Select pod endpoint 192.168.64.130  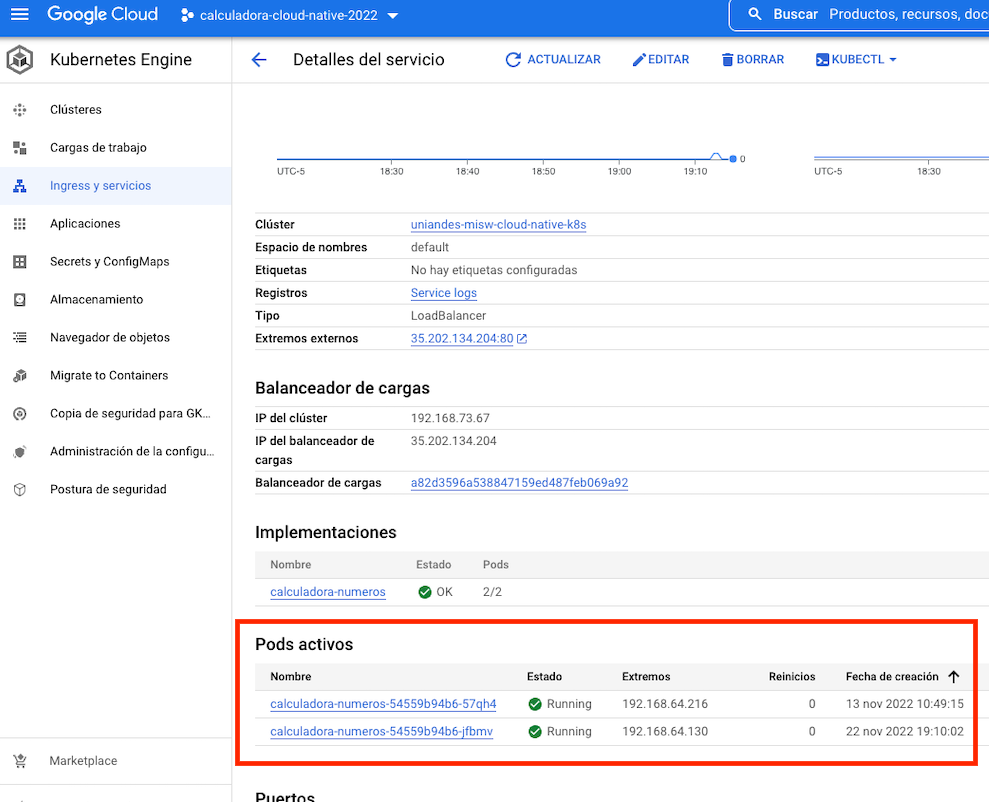click(x=665, y=731)
